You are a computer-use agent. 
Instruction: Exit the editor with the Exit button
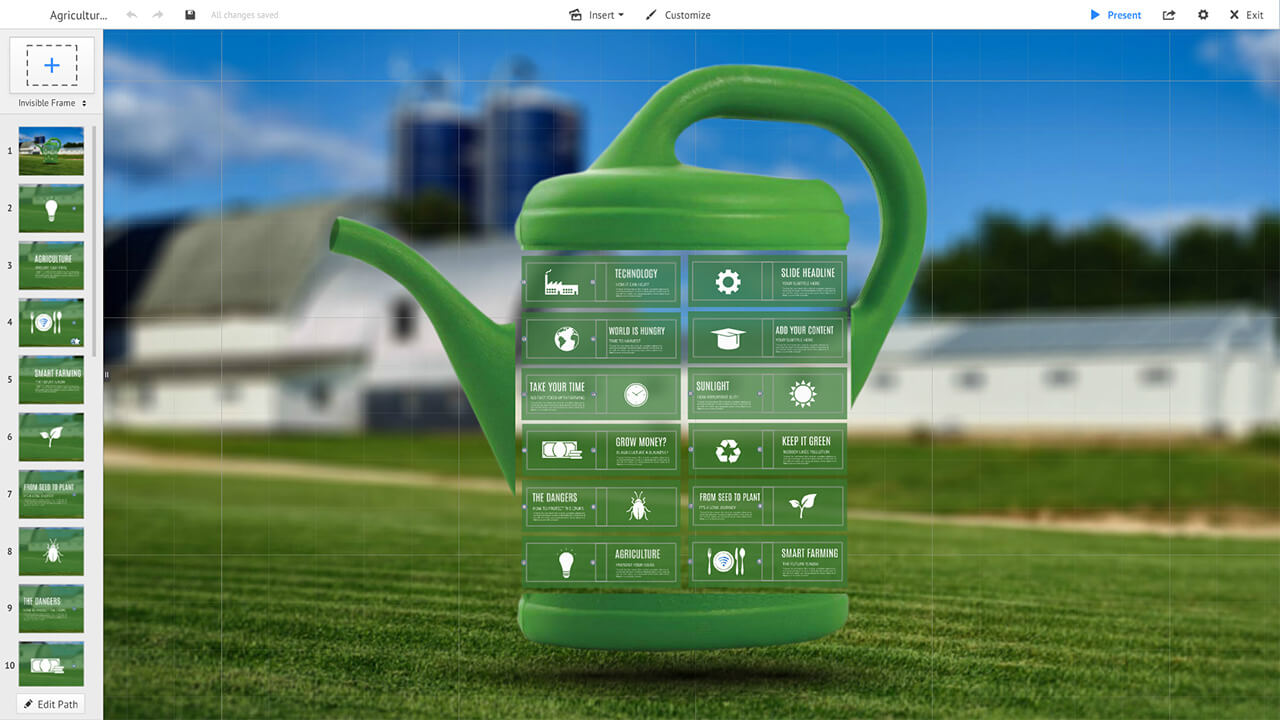point(1246,15)
